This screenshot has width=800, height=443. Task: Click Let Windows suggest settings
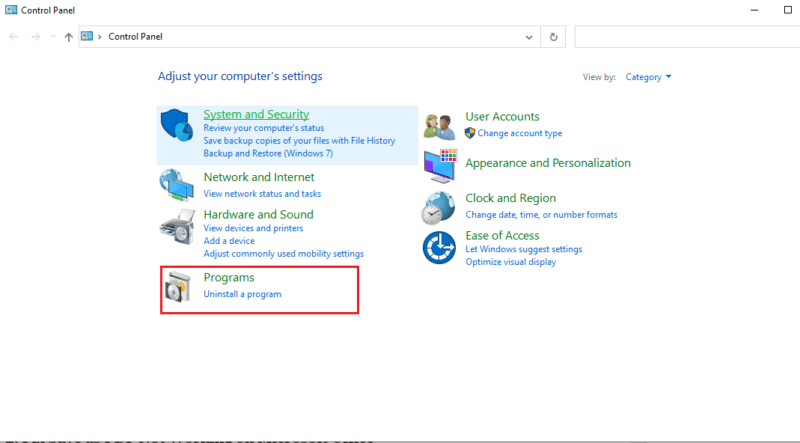tap(524, 250)
